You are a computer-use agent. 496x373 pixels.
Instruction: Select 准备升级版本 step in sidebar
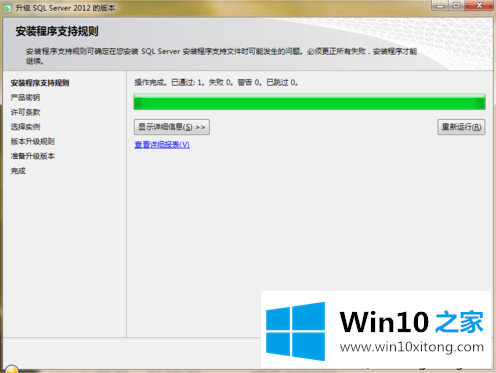tap(33, 156)
